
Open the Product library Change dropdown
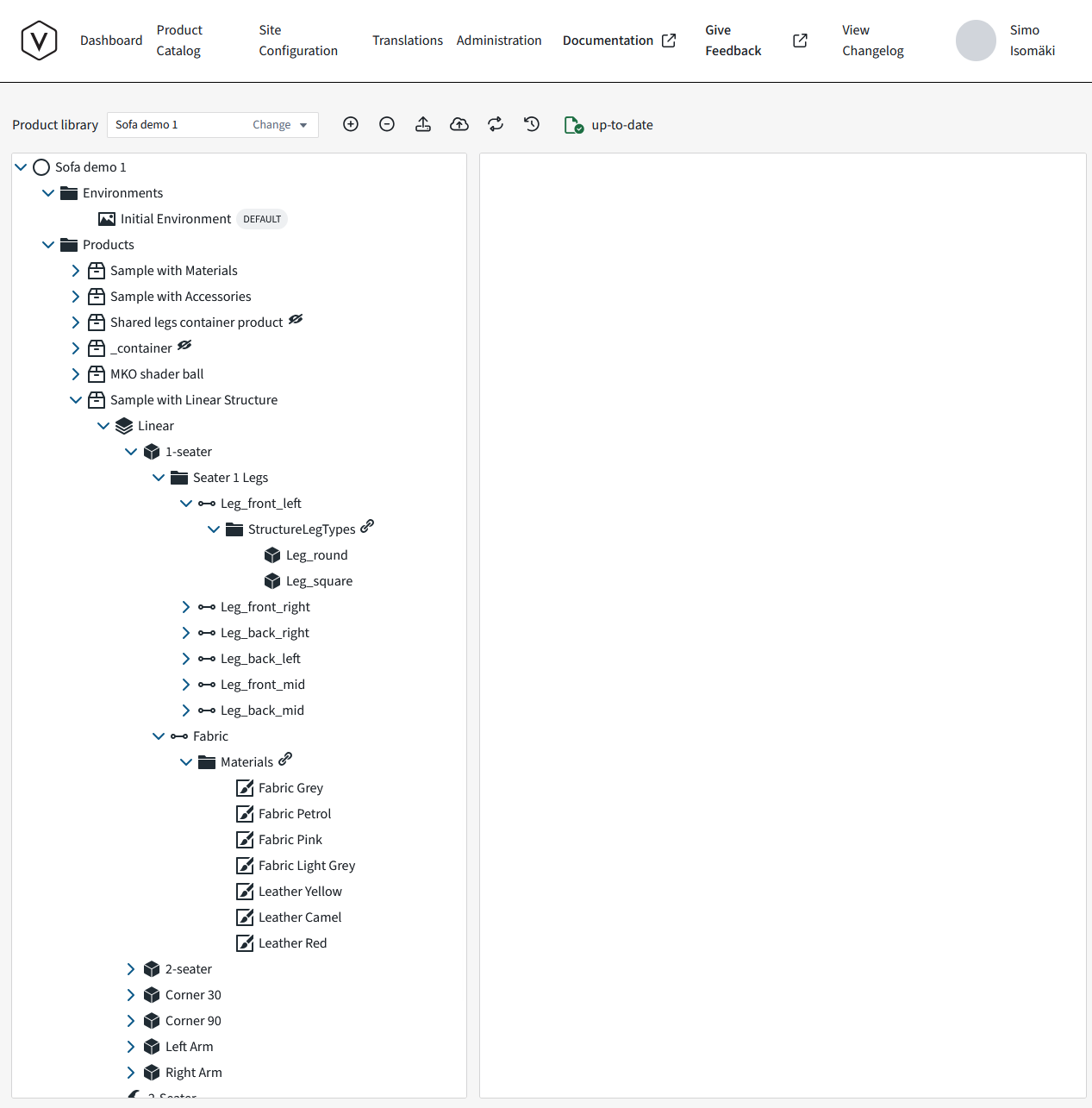pyautogui.click(x=280, y=125)
